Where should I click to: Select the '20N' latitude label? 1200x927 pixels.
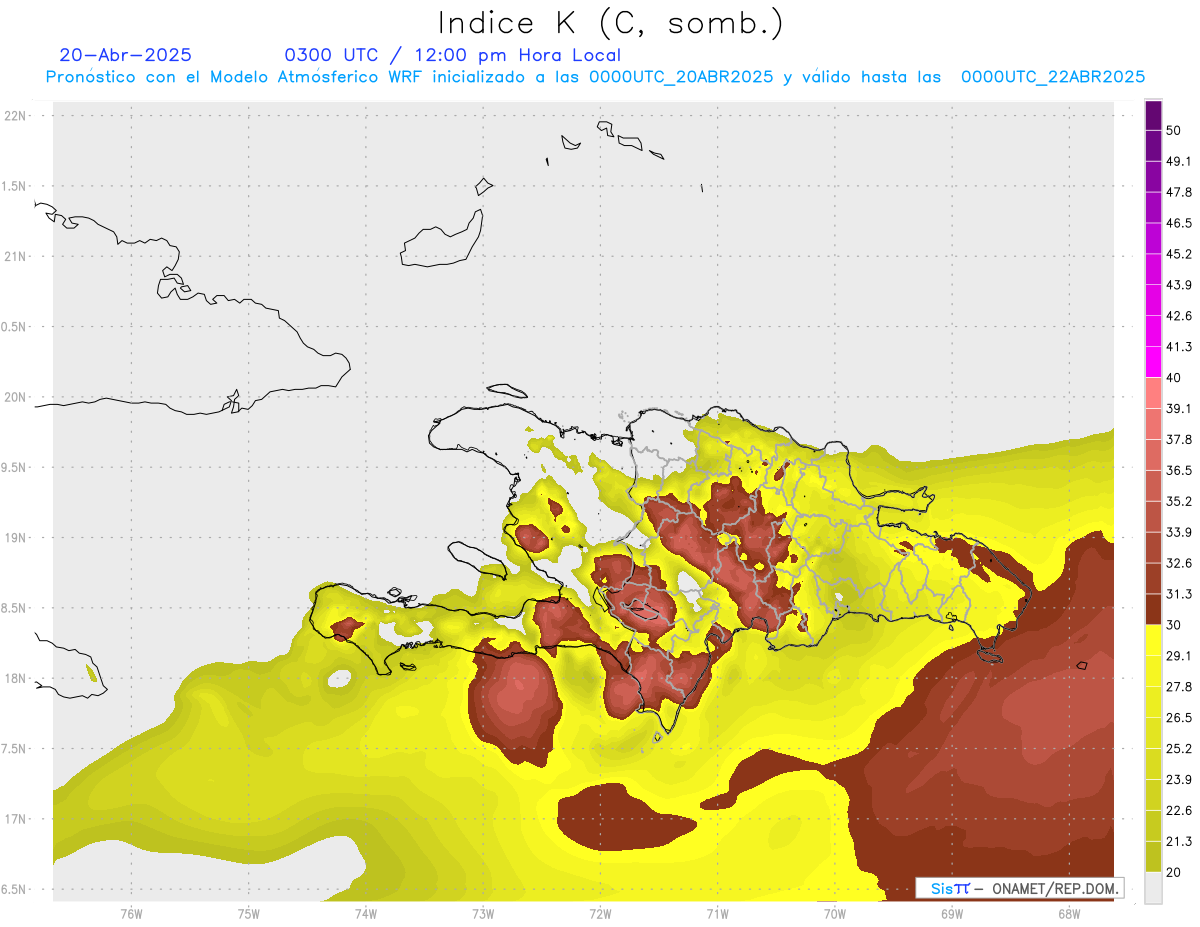pos(17,397)
